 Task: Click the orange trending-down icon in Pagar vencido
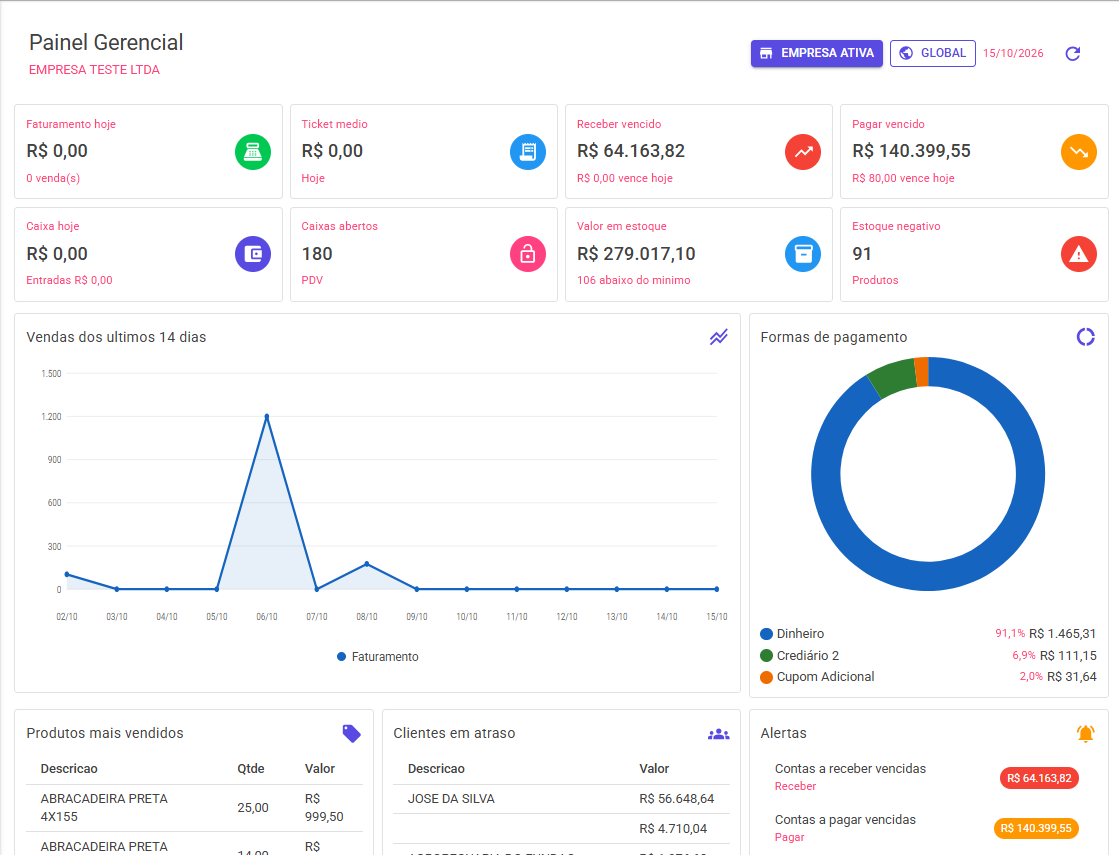(x=1078, y=152)
